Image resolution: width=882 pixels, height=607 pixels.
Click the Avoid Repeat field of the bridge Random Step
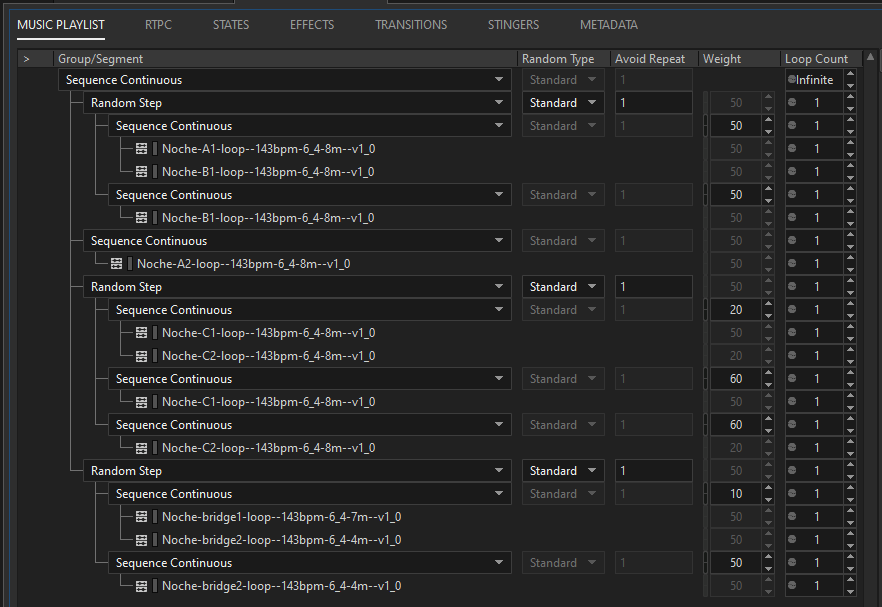point(654,471)
